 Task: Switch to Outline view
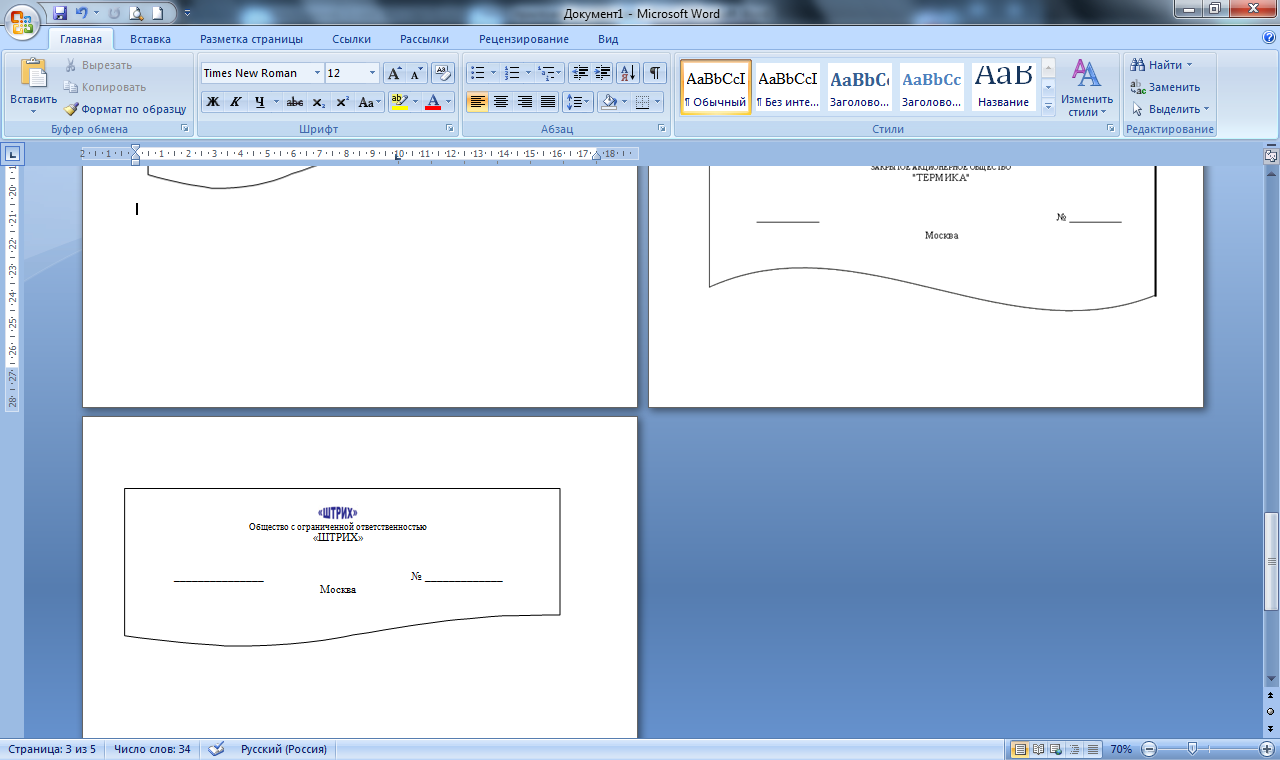click(x=1076, y=749)
